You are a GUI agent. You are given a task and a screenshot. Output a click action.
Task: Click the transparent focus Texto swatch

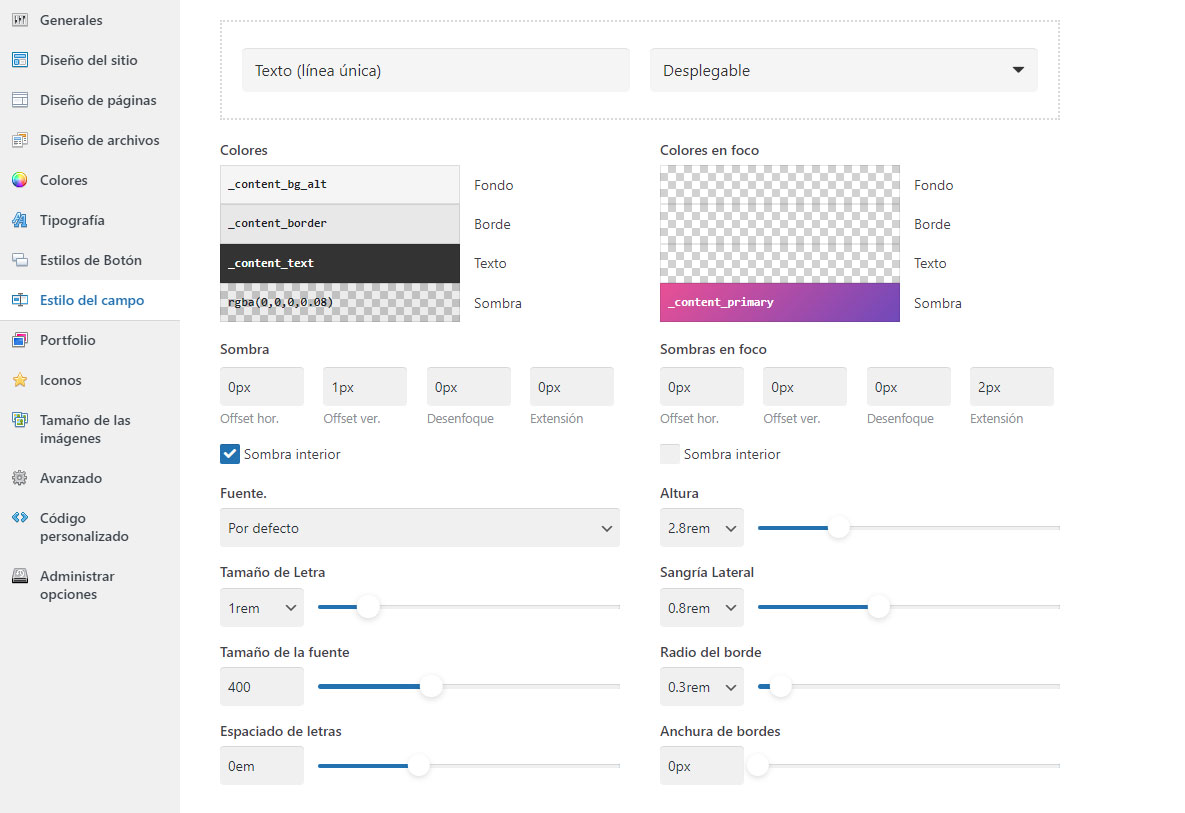779,263
